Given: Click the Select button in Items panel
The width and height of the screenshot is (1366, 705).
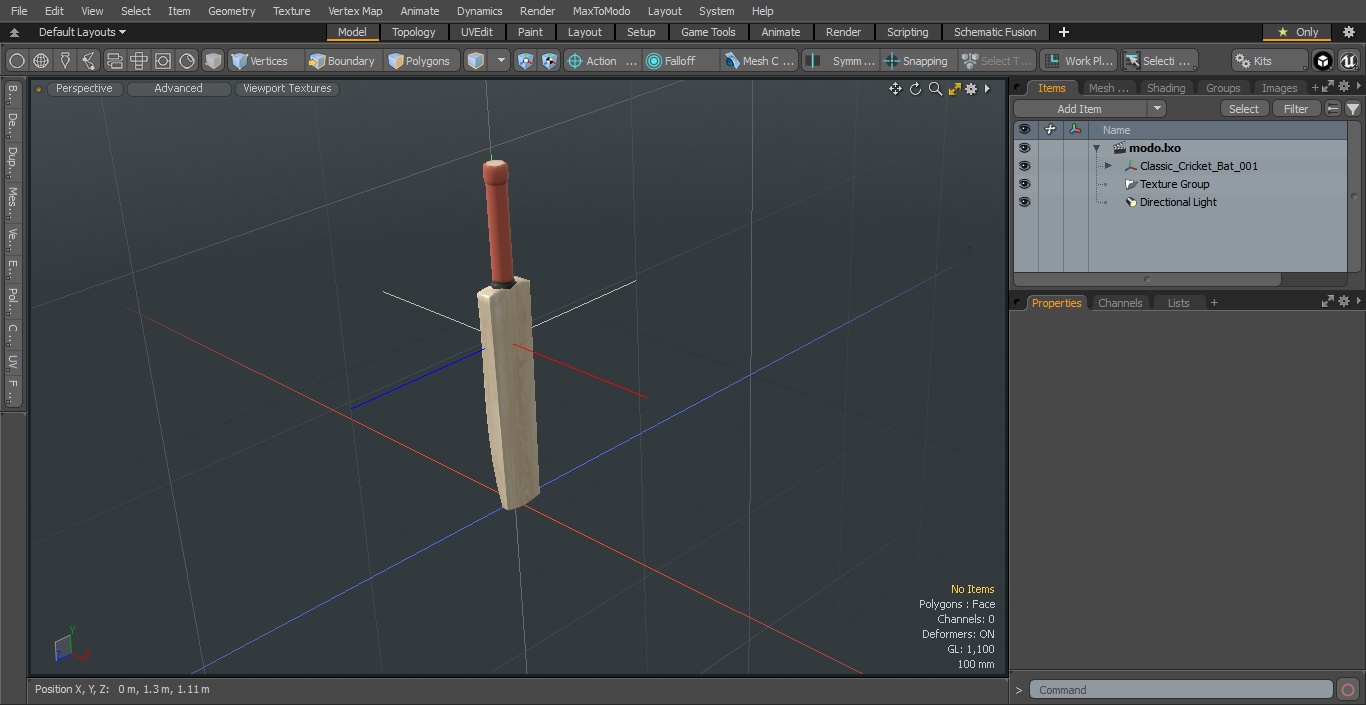Looking at the screenshot, I should click(x=1244, y=109).
